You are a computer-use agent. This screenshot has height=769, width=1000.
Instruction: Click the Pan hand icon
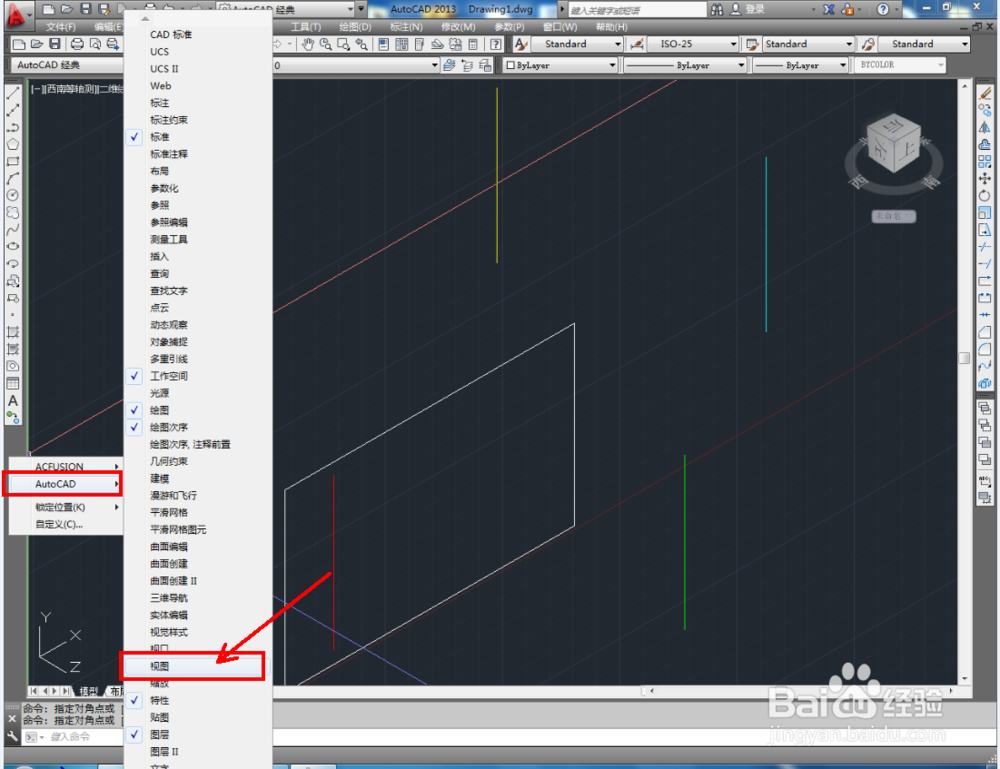tap(308, 44)
